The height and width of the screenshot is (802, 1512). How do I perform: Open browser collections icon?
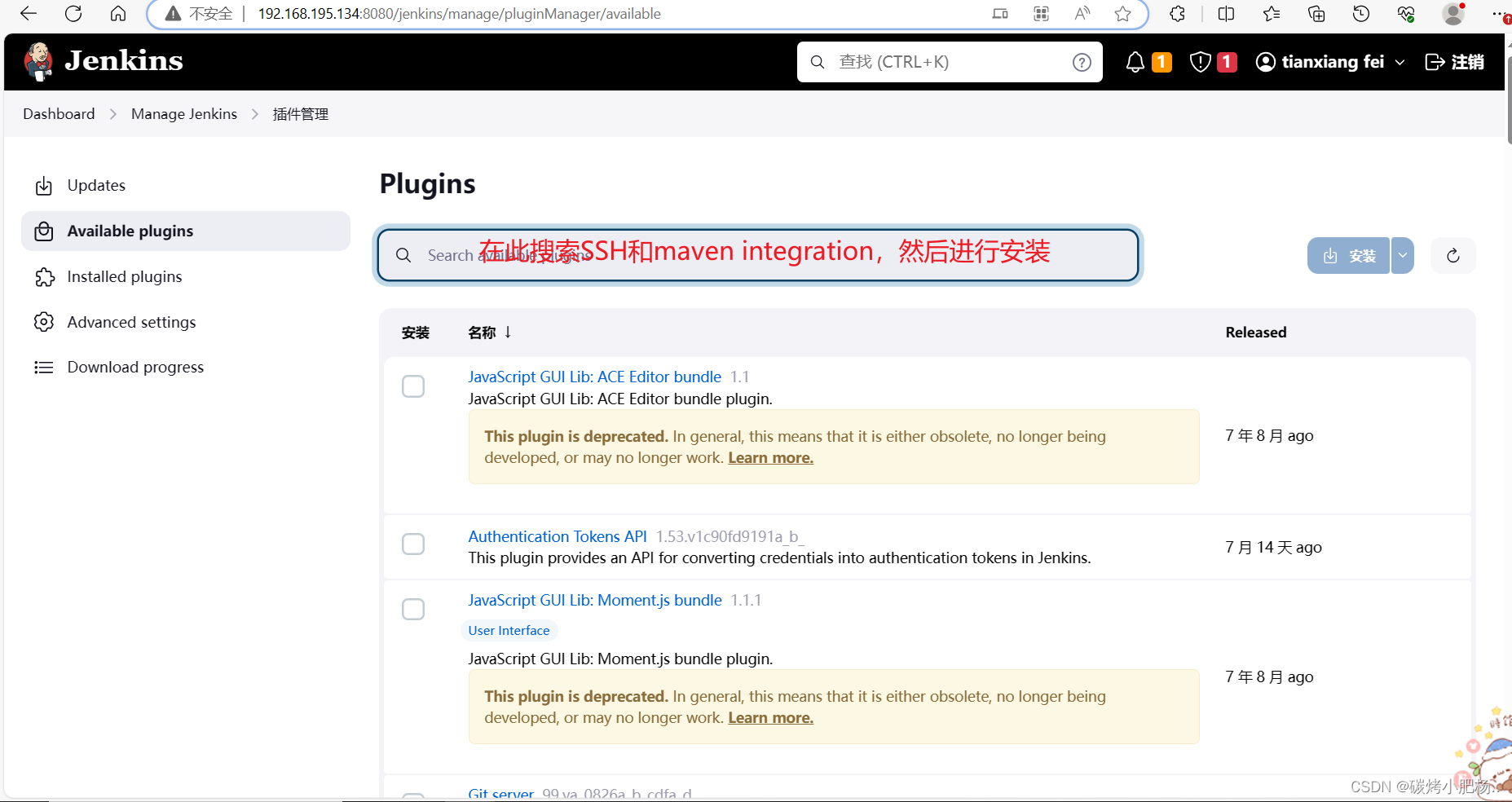[1316, 13]
